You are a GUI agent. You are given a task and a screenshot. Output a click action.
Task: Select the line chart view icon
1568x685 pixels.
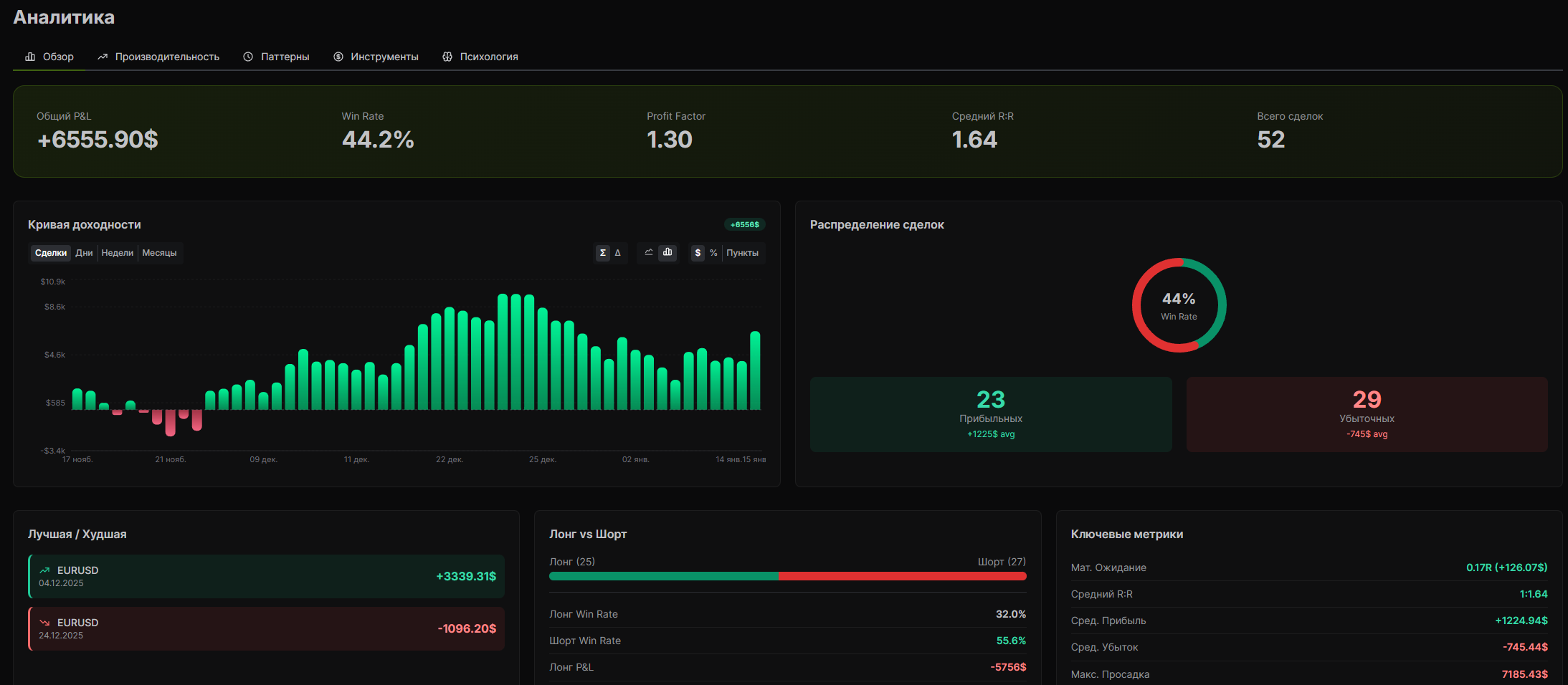[649, 252]
